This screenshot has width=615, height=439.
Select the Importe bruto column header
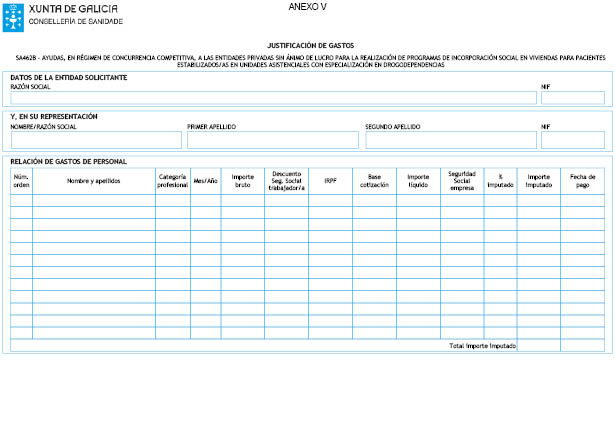242,181
